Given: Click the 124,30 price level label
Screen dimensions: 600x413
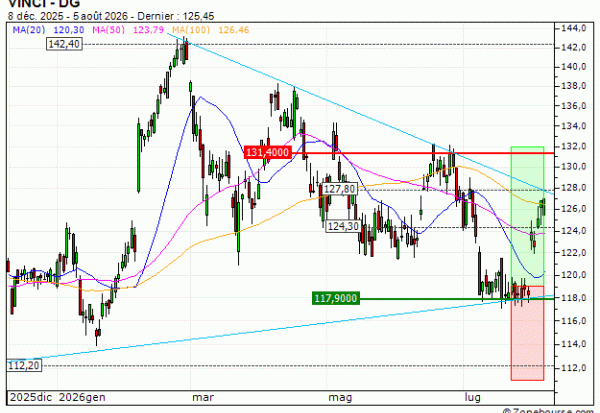Looking at the screenshot, I should click(x=343, y=226).
